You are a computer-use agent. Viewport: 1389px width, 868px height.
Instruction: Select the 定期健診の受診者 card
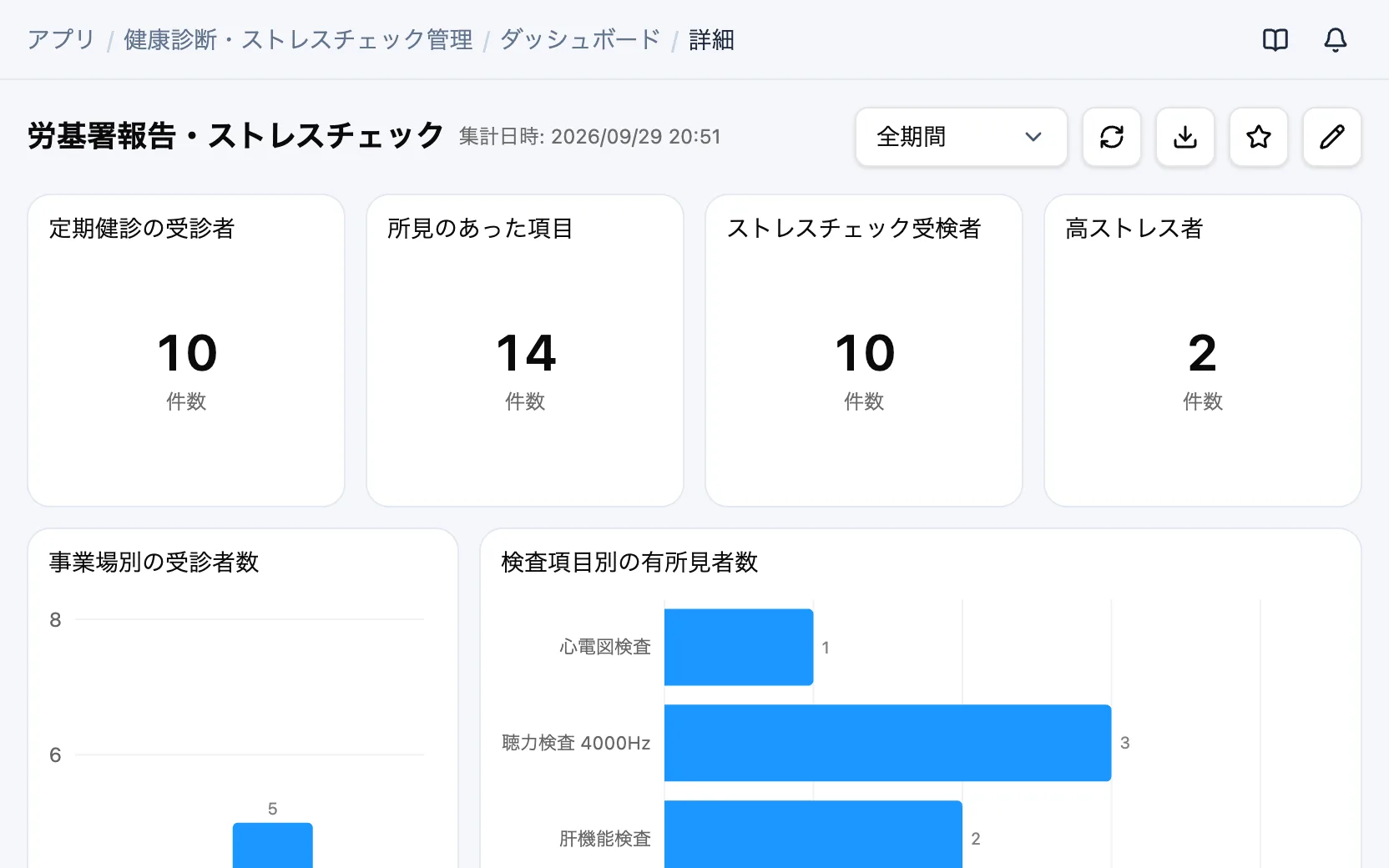click(x=186, y=351)
